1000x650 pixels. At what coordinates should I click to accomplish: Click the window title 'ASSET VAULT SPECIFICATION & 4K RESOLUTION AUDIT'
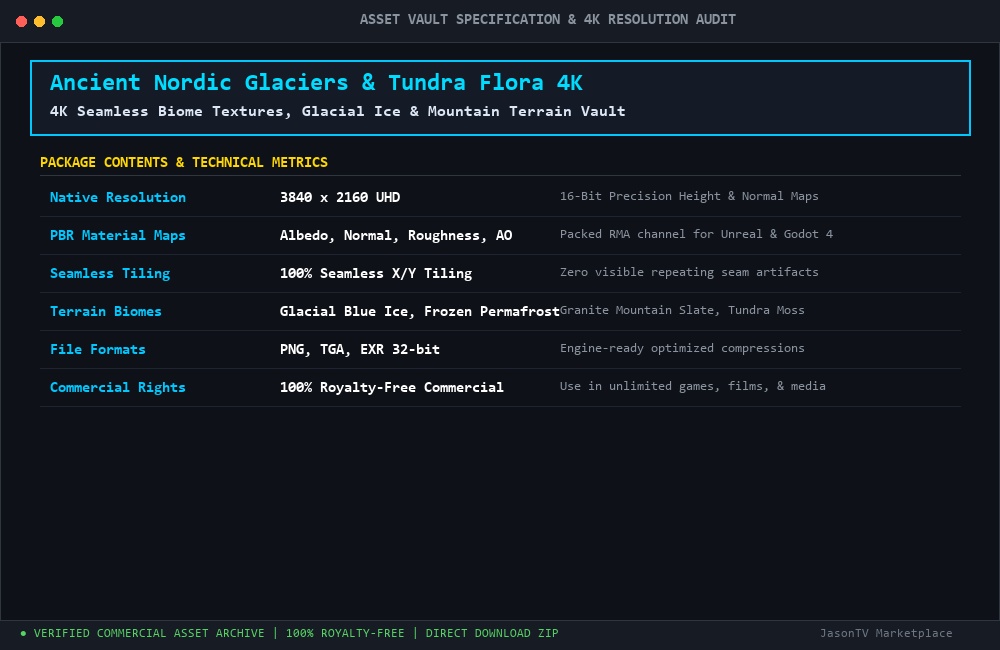point(547,20)
